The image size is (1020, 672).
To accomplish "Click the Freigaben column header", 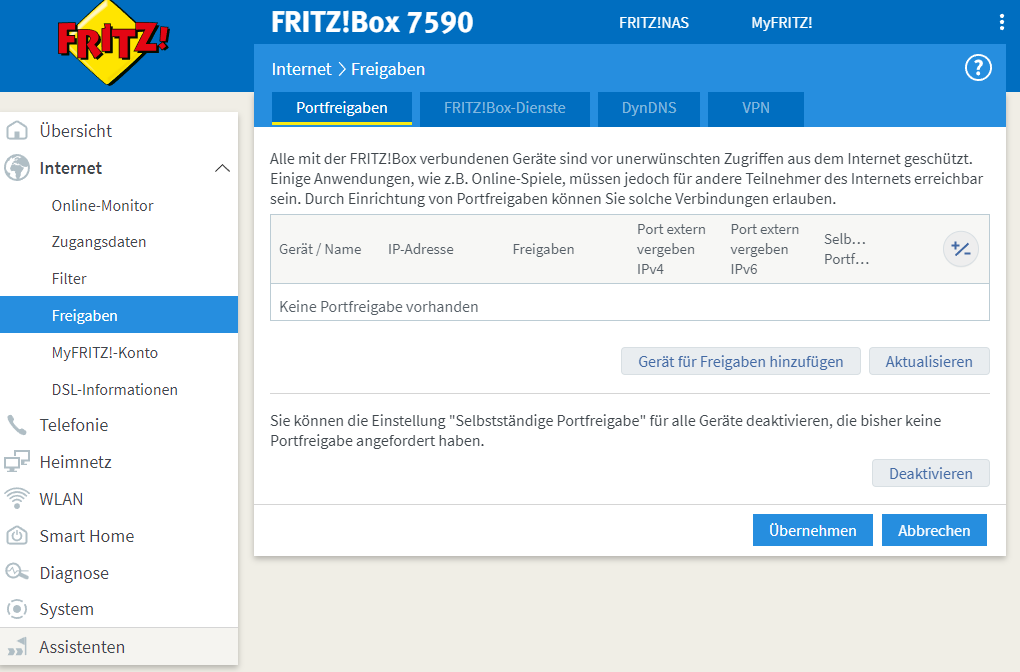I will coord(543,249).
